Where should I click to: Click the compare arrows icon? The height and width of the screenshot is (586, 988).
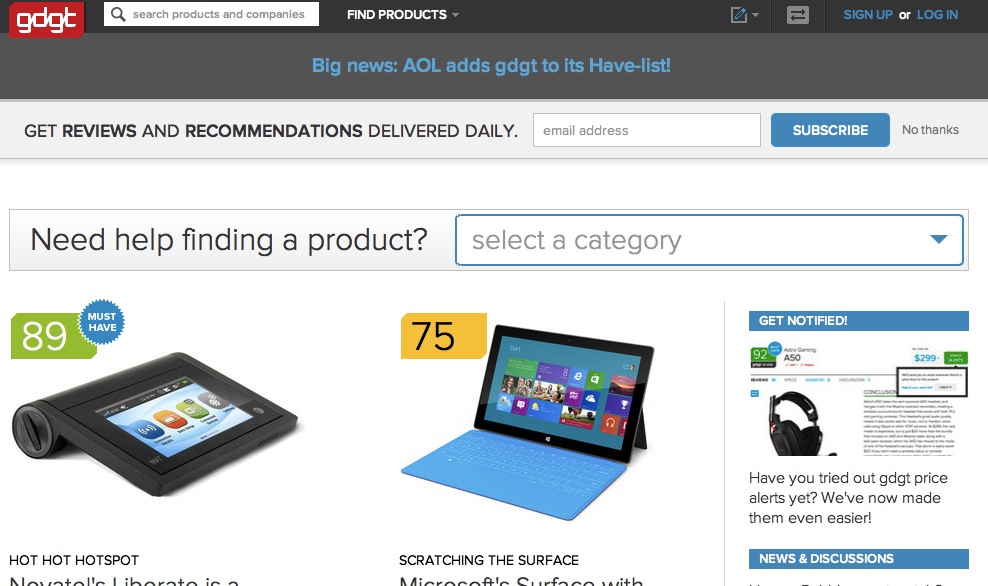(798, 14)
